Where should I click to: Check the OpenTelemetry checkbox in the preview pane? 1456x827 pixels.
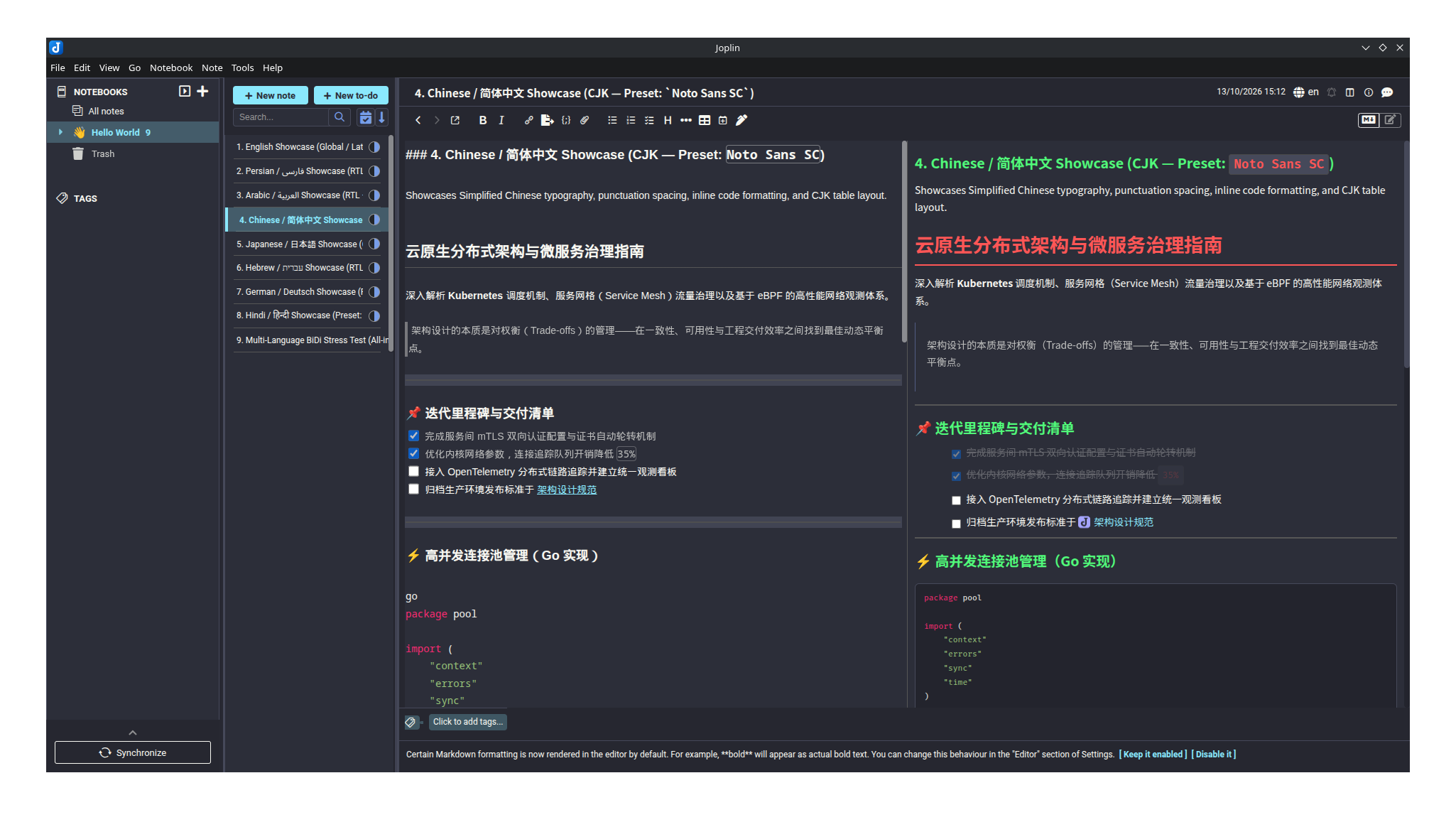click(956, 500)
